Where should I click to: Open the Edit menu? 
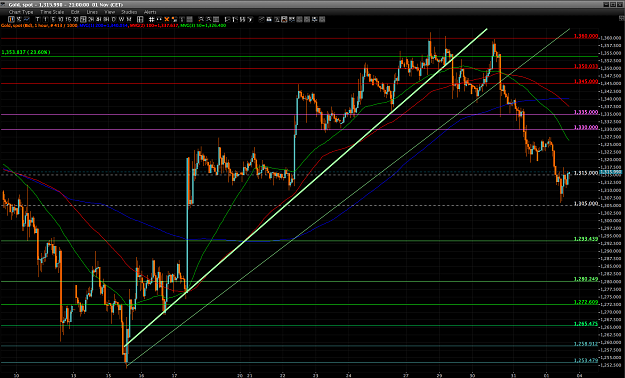(75, 12)
